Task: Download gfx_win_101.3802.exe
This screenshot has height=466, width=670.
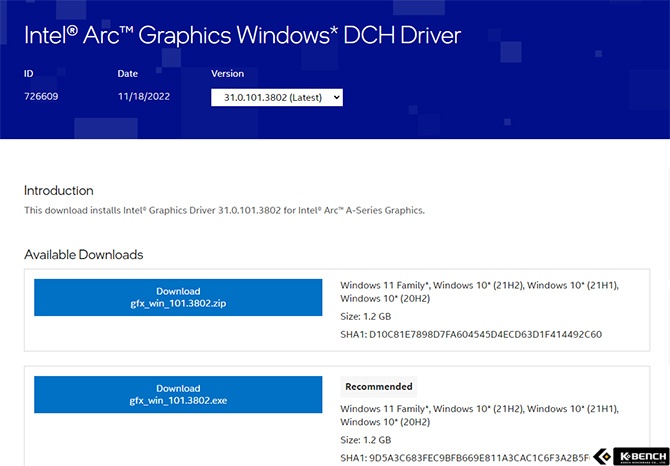Action: point(178,394)
